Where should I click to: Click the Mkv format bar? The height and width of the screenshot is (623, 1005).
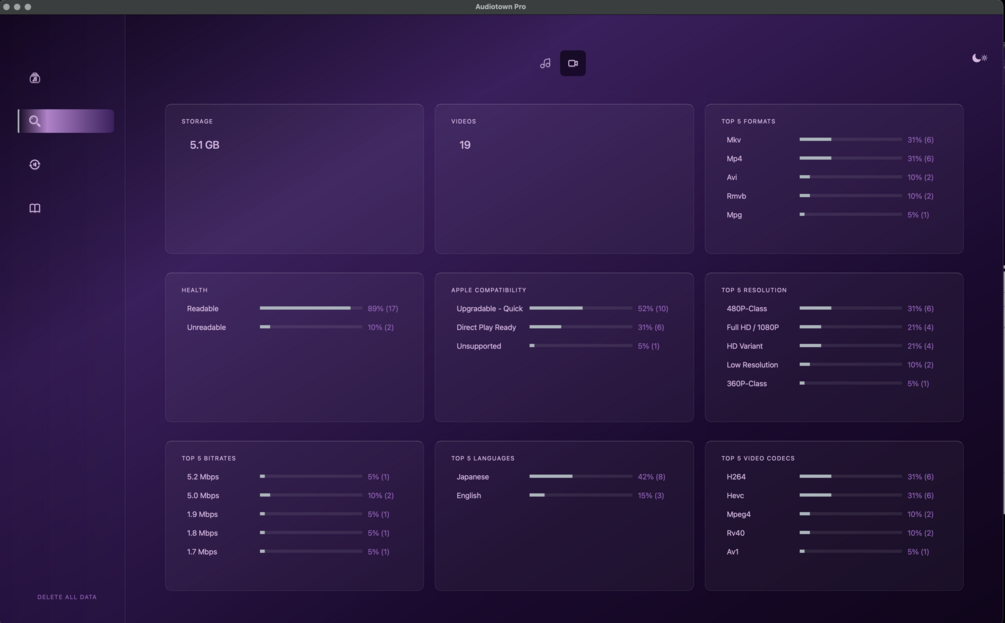[851, 139]
